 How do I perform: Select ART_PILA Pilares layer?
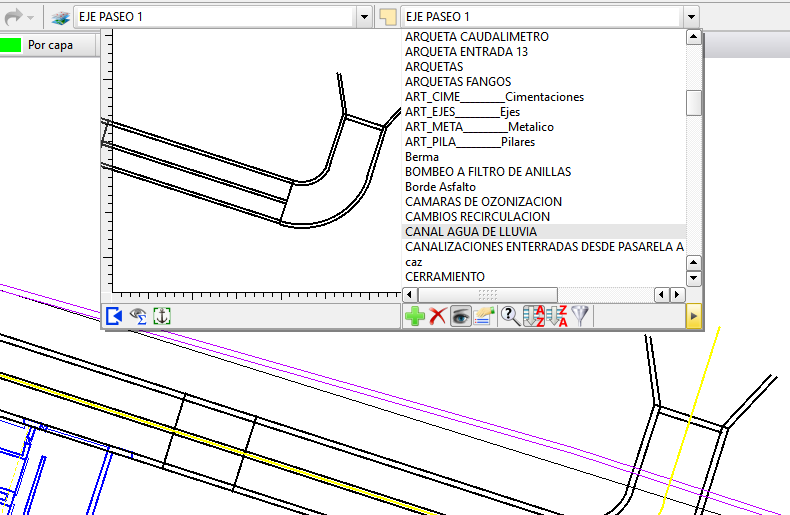[544, 142]
